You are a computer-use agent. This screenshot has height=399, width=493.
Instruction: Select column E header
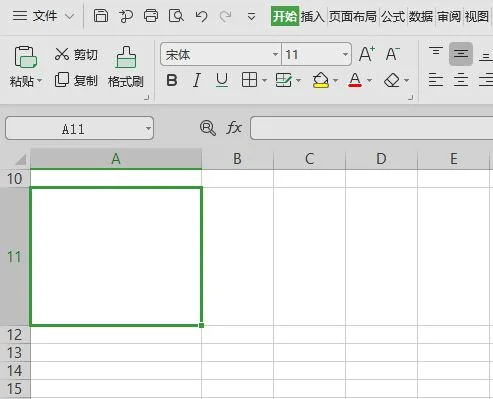[454, 159]
